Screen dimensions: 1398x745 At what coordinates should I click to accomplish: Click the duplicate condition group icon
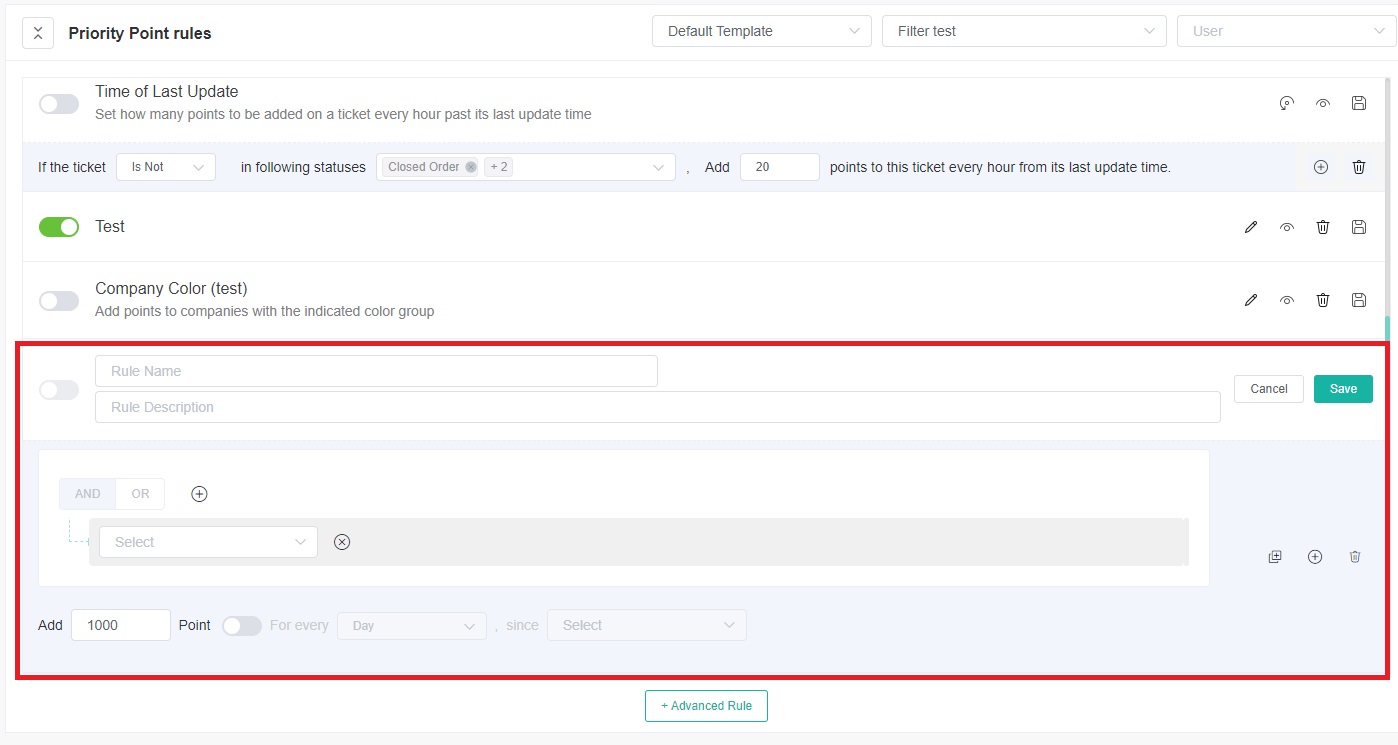click(1274, 557)
